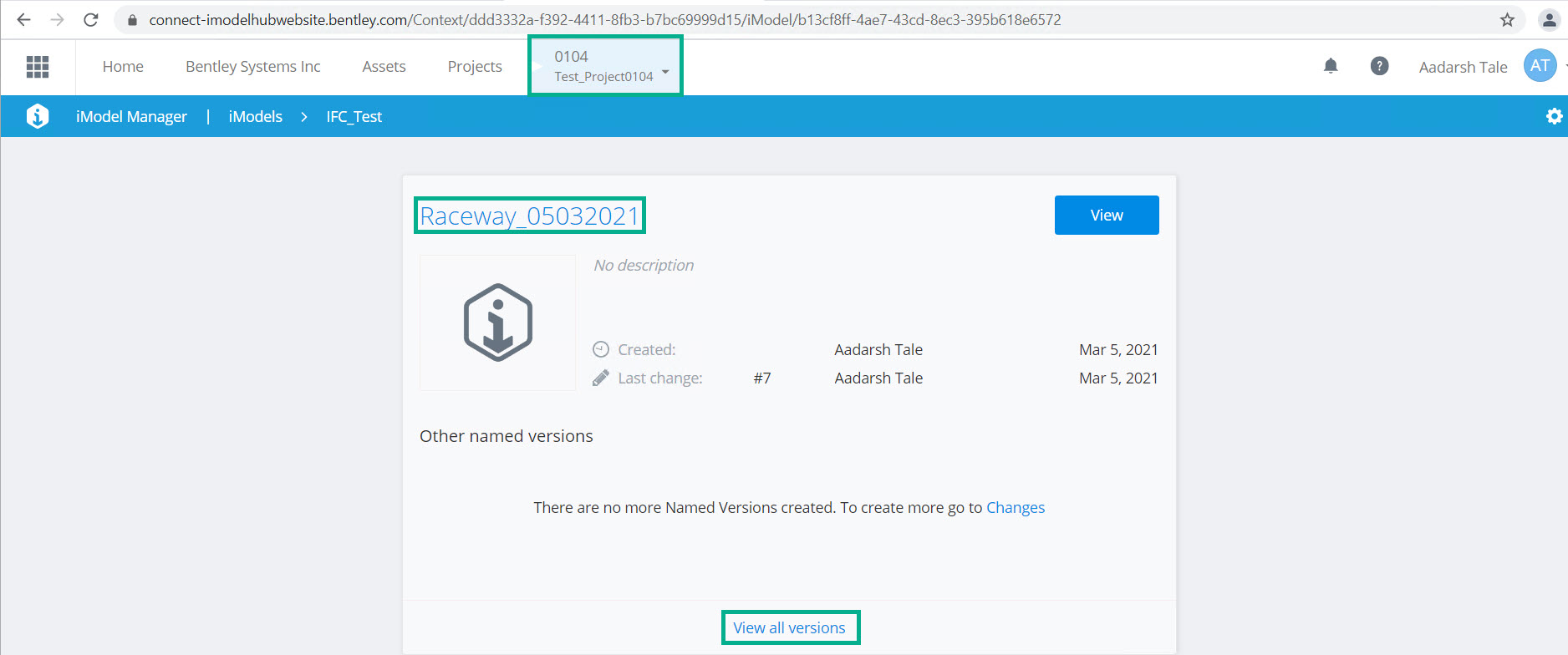1568x655 pixels.
Task: Click Aadarsh Tale in the Last change row
Action: (x=878, y=378)
